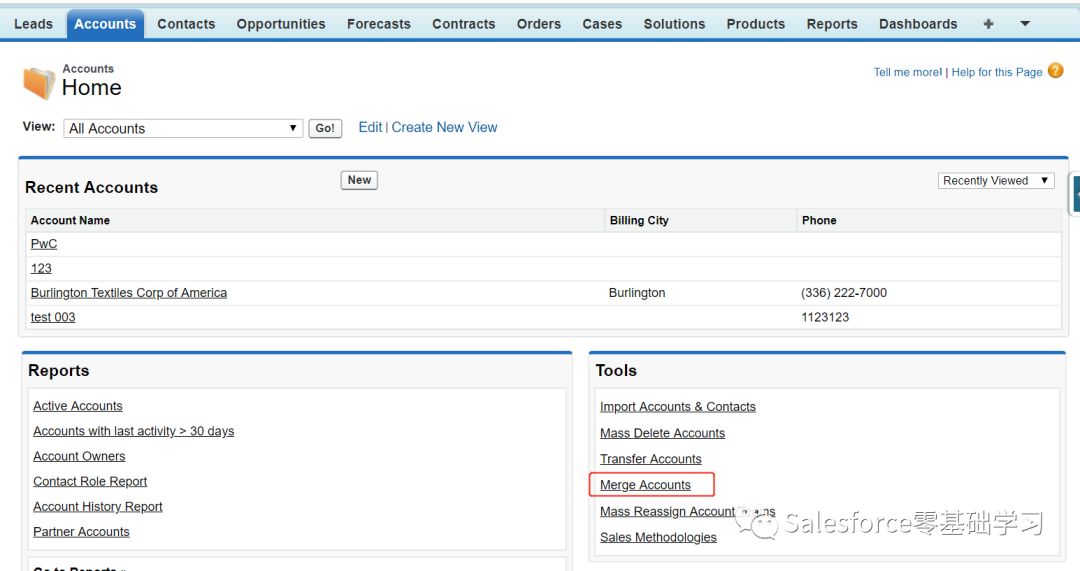
Task: Click the Tell me more! link
Action: (908, 72)
